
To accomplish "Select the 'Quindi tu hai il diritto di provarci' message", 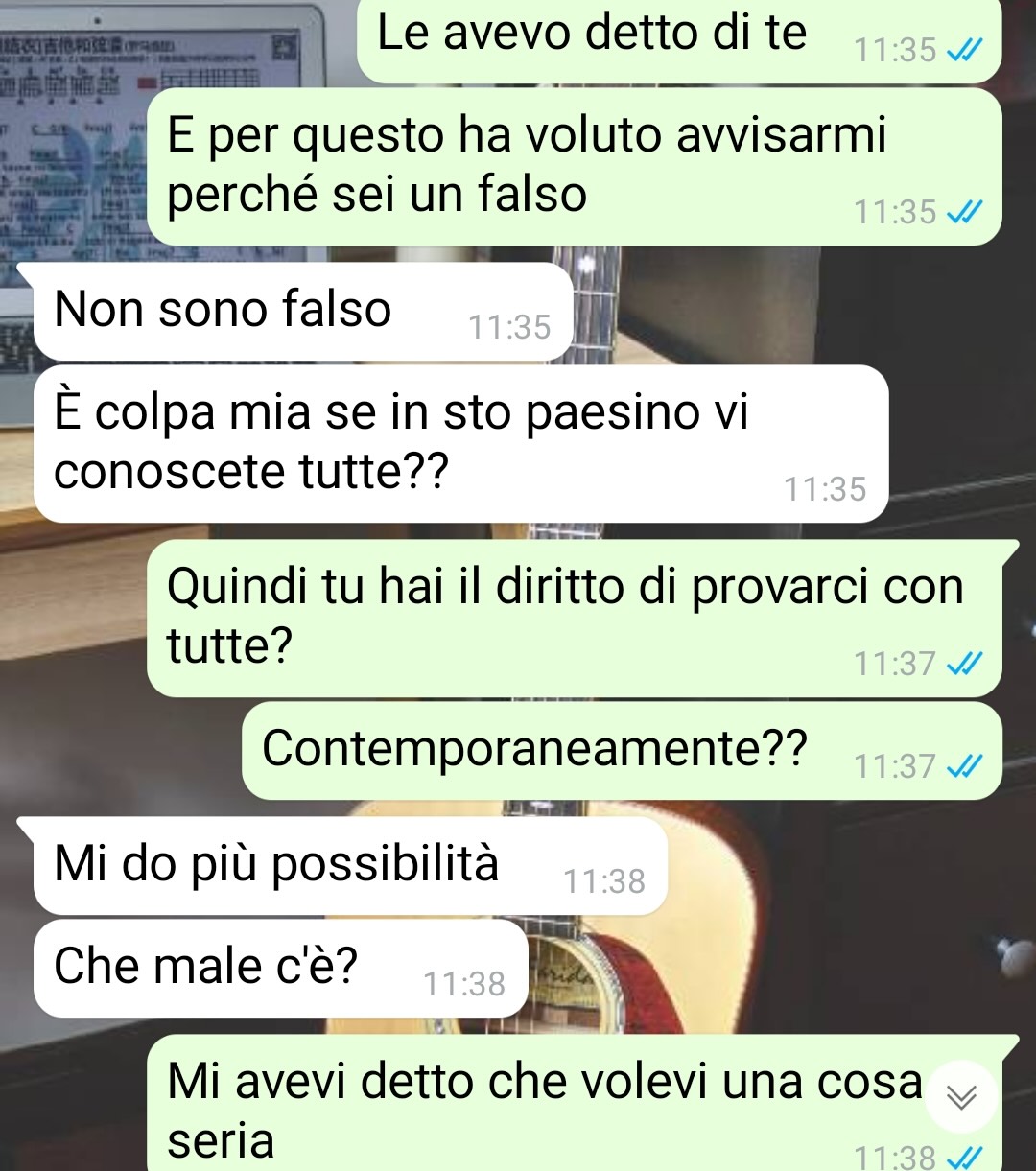I will coord(575,619).
